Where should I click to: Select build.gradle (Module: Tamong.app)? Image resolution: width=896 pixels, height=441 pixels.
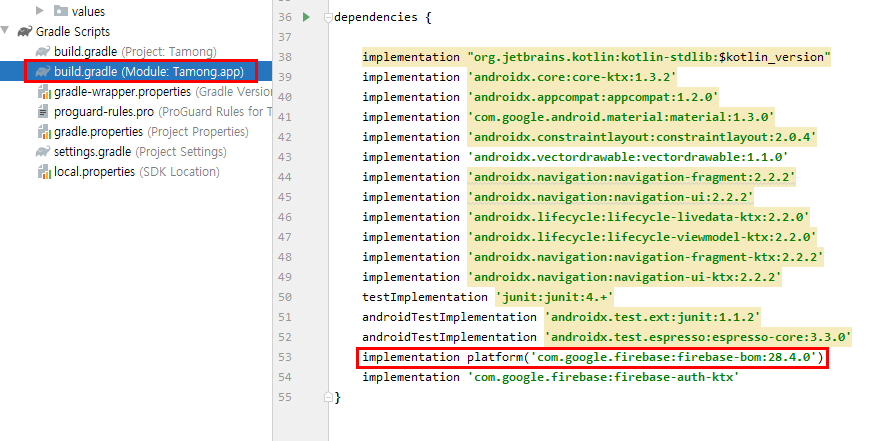(x=149, y=71)
